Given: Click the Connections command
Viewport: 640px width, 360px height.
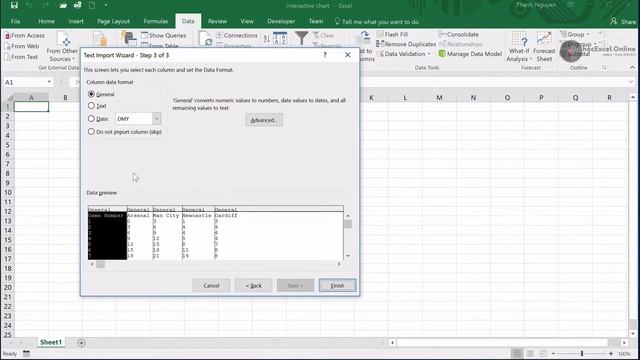Looking at the screenshot, I should (x=237, y=36).
